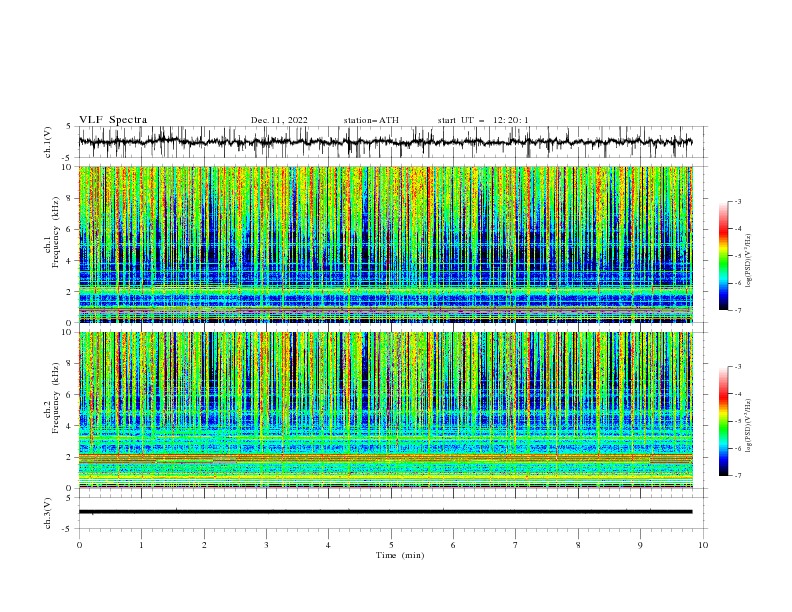Click the 'ch.1(V)' waveform axis label

(x=48, y=142)
